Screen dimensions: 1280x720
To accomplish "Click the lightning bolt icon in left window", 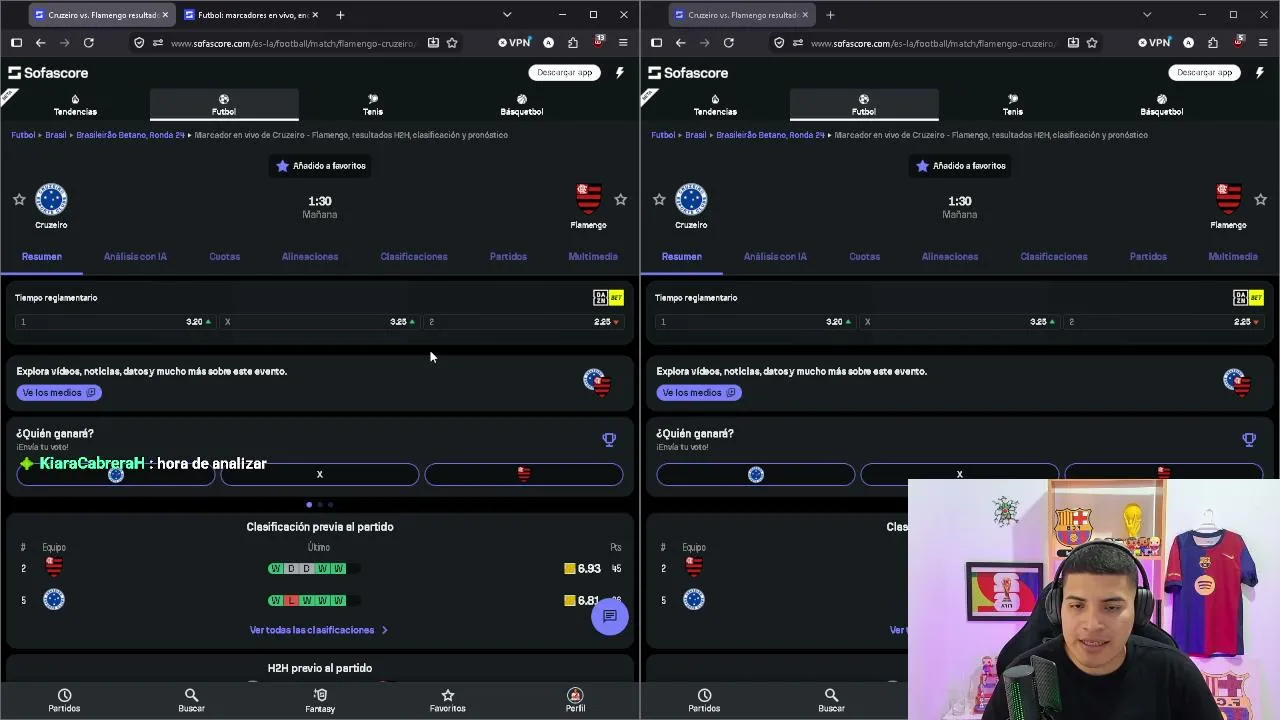I will (620, 73).
